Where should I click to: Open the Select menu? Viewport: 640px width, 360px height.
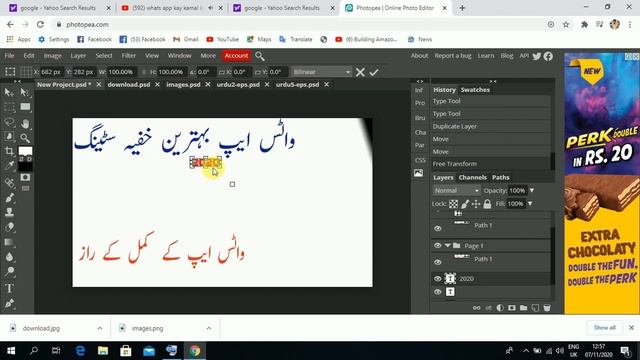[104, 56]
